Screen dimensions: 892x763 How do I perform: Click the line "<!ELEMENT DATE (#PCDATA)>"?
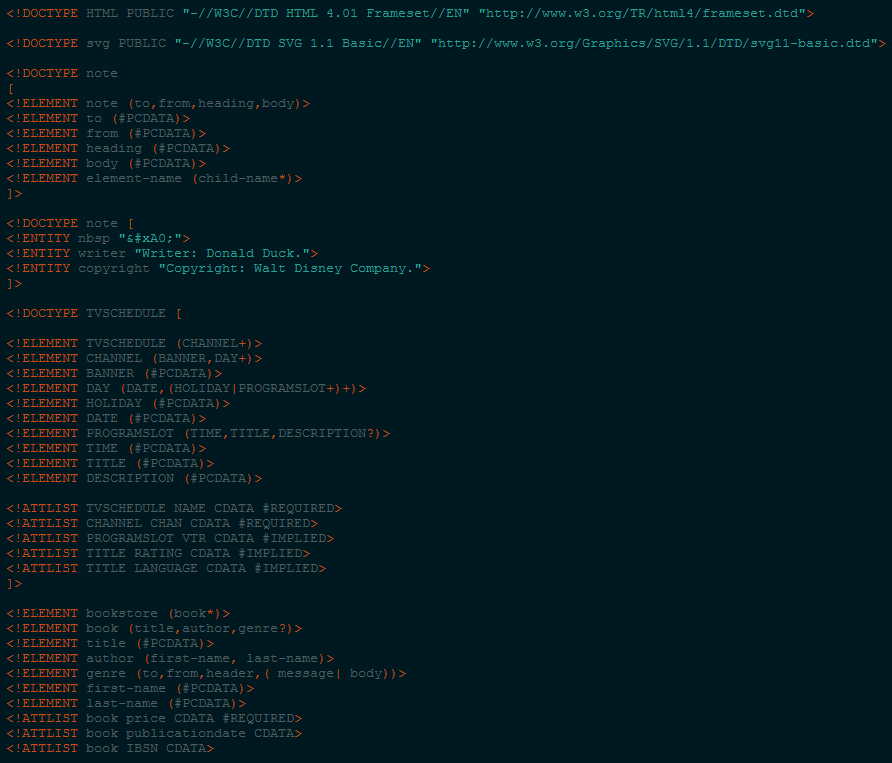click(x=106, y=418)
